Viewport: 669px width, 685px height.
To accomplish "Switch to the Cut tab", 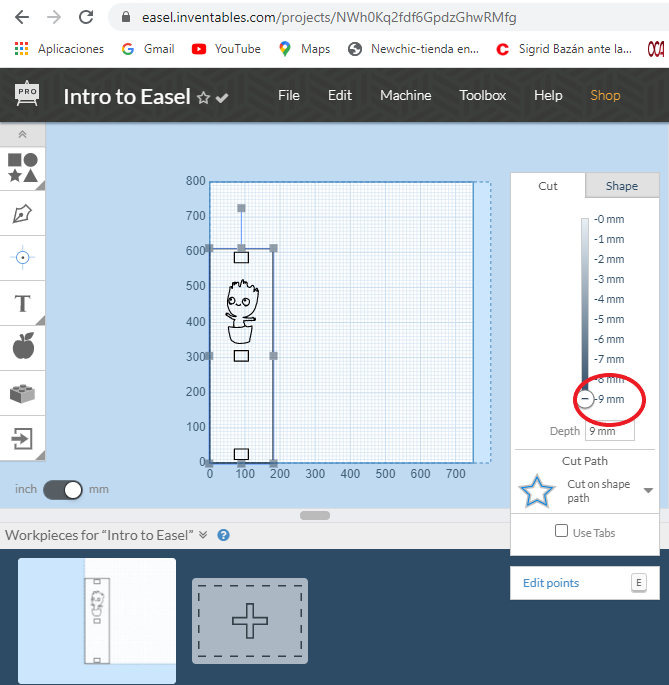I will tap(548, 186).
